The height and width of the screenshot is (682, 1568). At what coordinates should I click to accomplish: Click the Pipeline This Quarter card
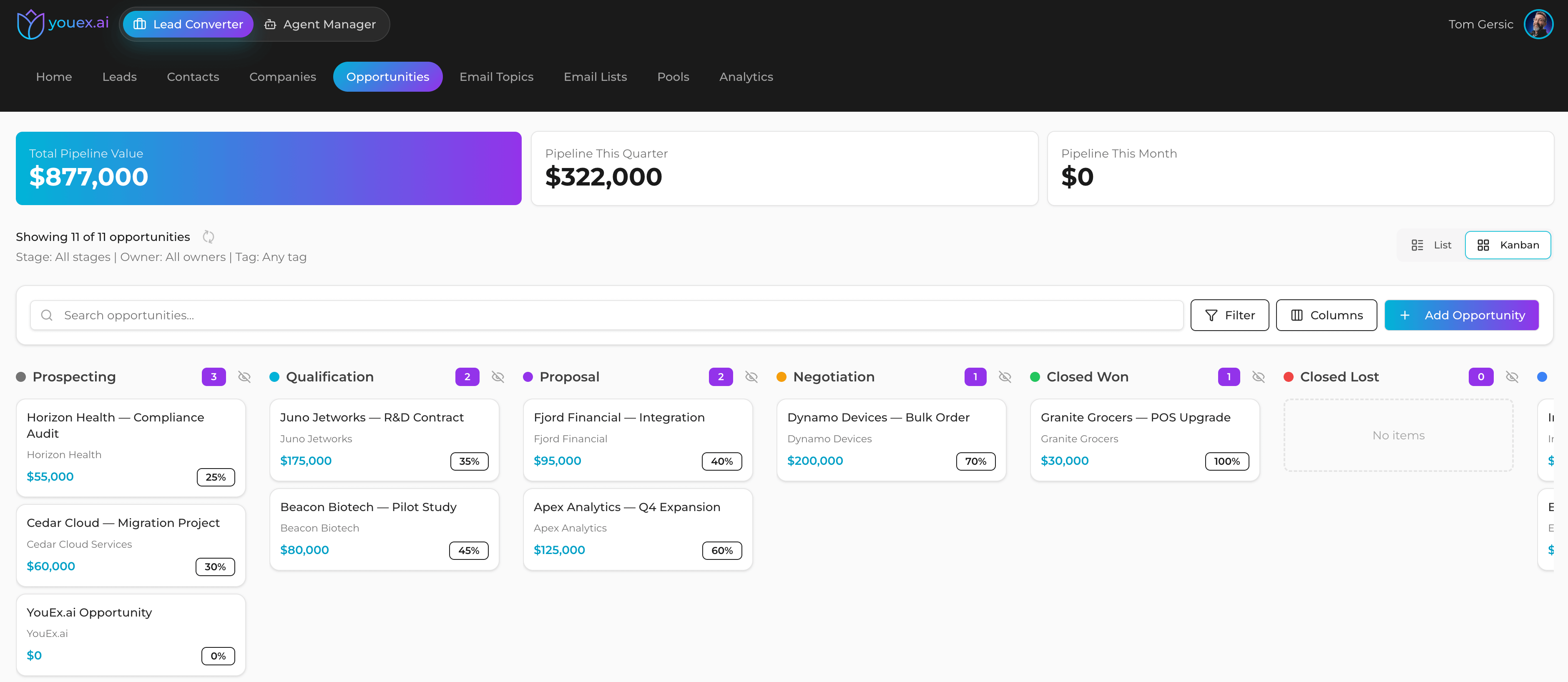tap(784, 168)
